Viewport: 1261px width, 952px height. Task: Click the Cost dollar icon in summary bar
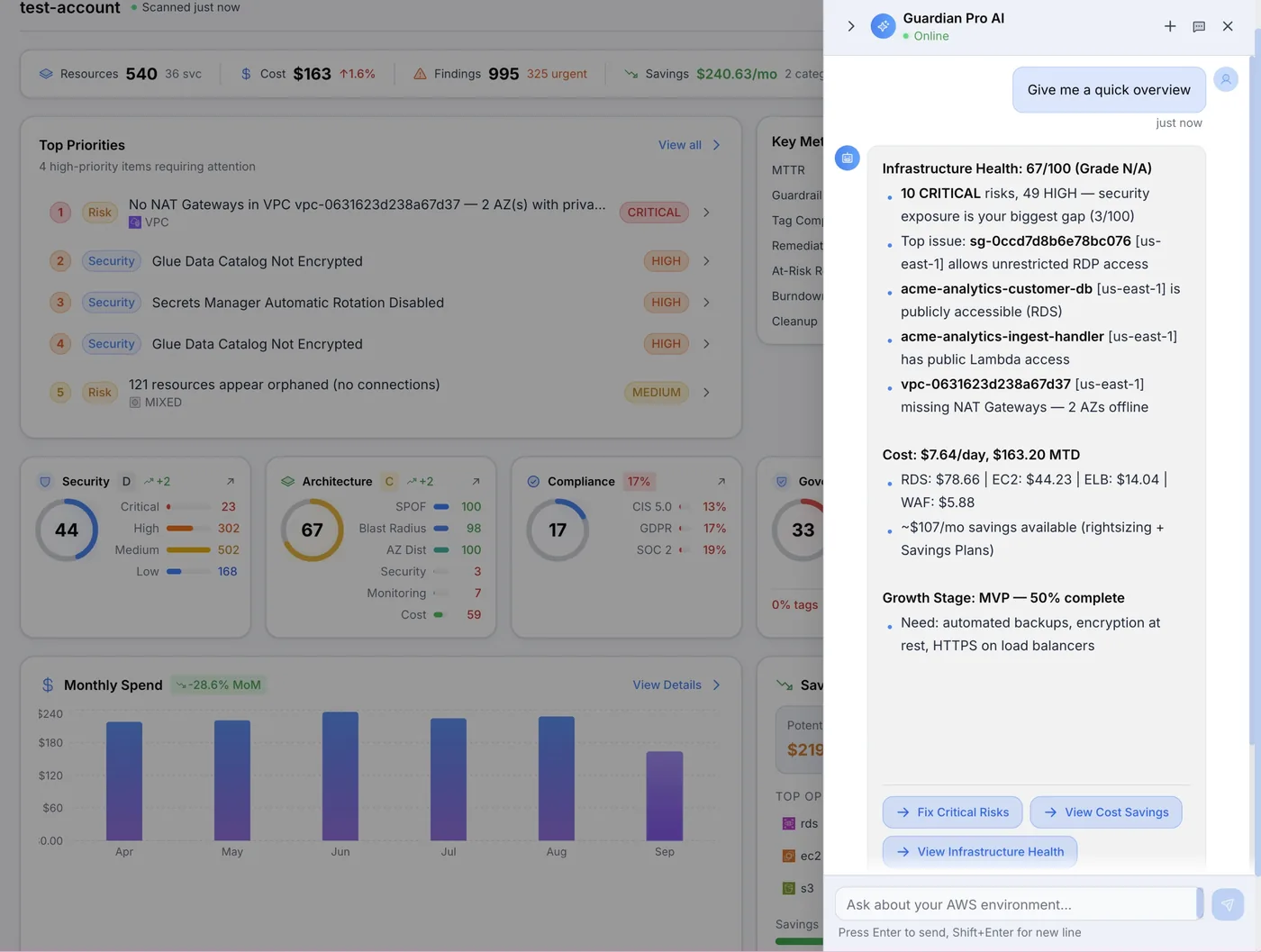click(246, 74)
